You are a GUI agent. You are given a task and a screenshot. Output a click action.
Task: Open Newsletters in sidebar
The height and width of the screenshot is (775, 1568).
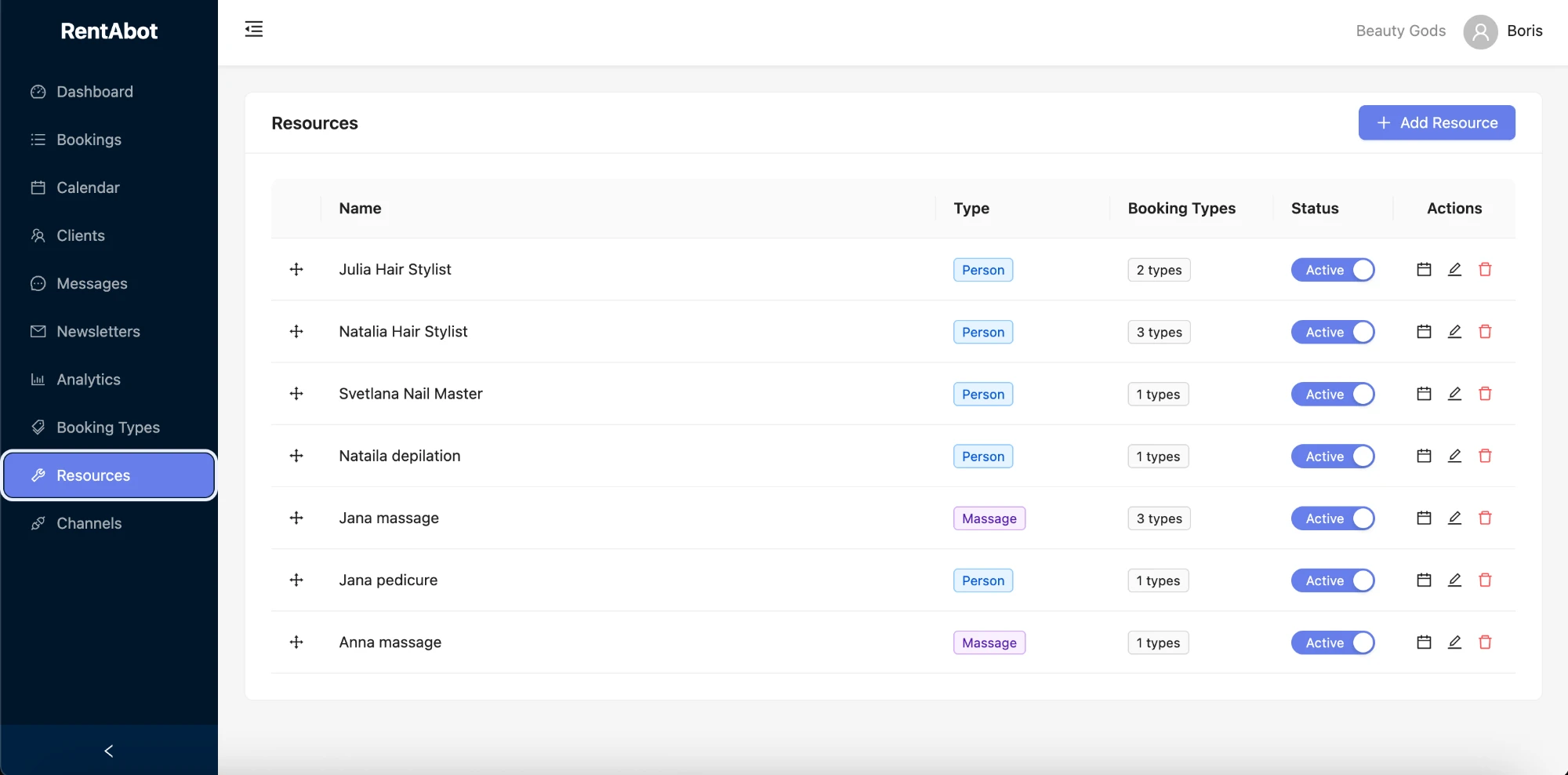point(109,331)
